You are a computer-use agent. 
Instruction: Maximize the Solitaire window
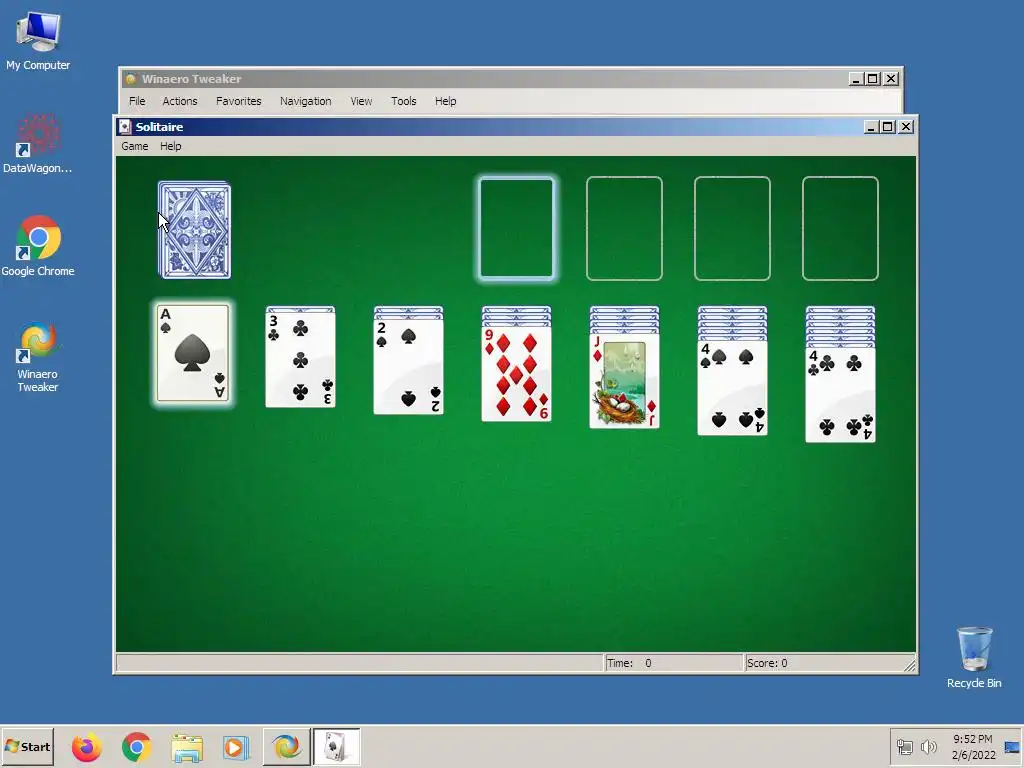click(888, 127)
